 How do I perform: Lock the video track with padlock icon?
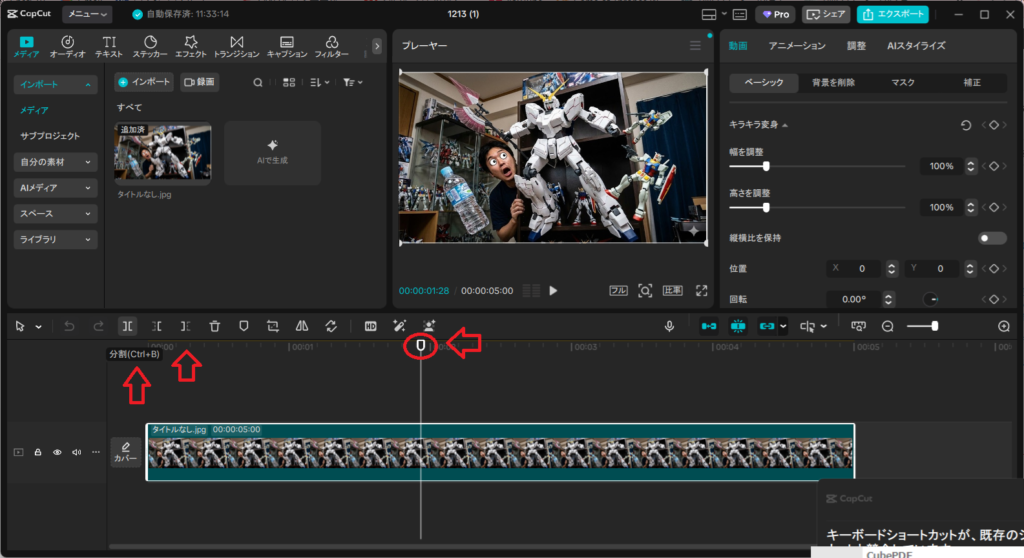[38, 452]
